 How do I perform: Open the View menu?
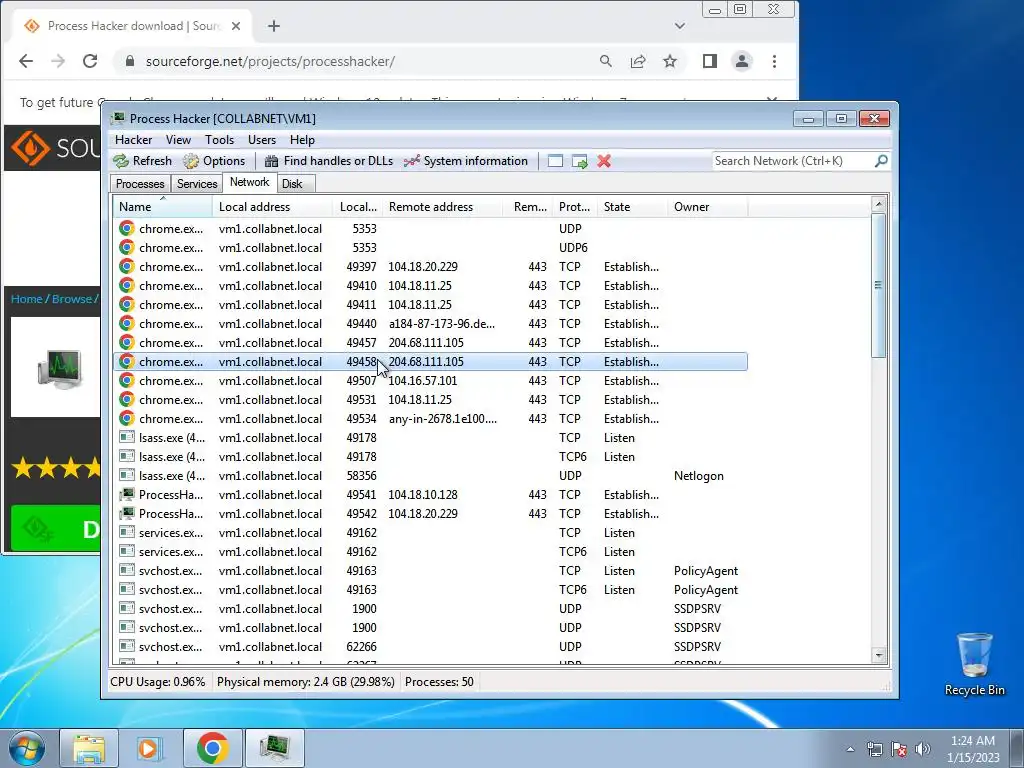pos(178,140)
